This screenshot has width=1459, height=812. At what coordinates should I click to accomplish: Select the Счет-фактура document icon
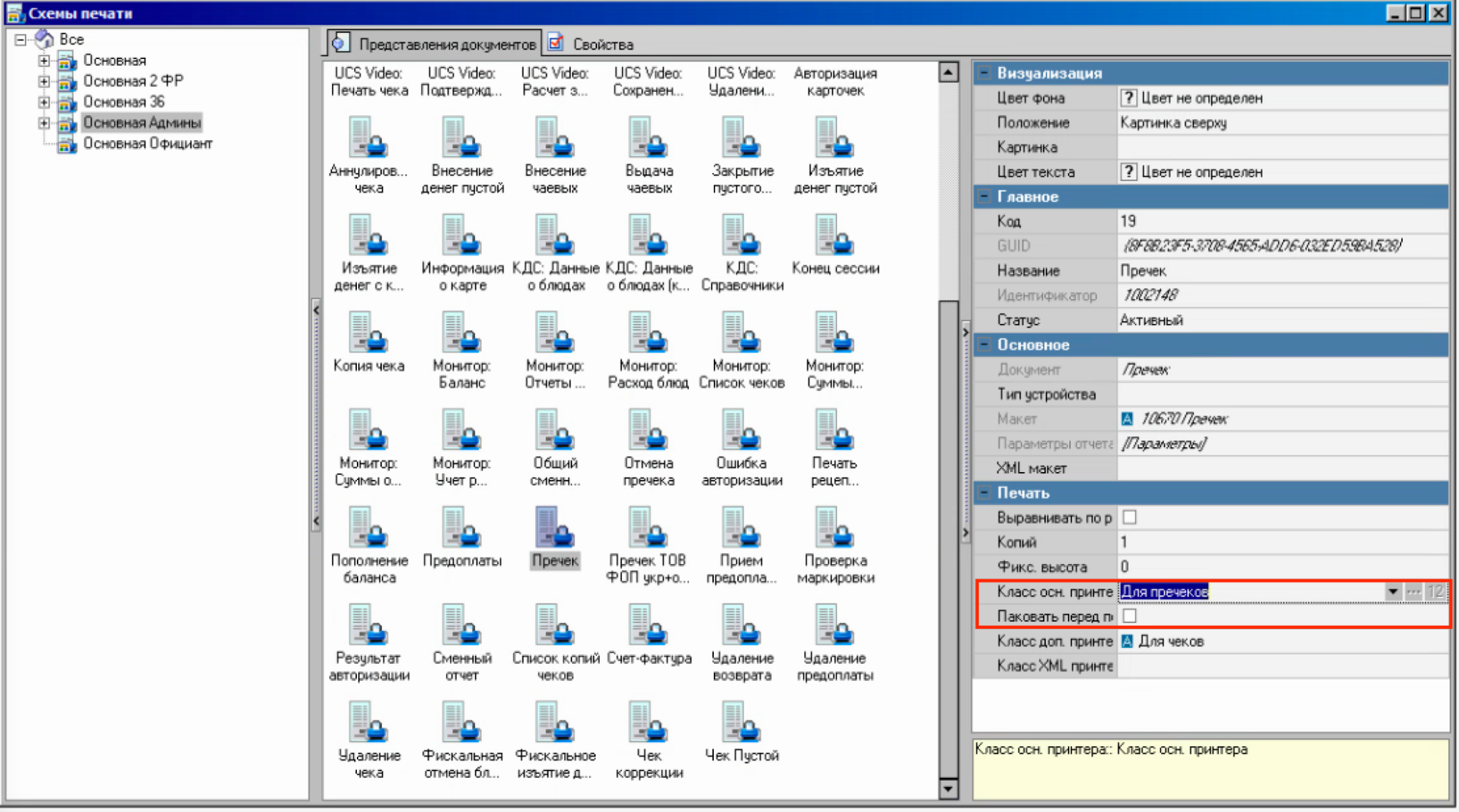(x=648, y=626)
